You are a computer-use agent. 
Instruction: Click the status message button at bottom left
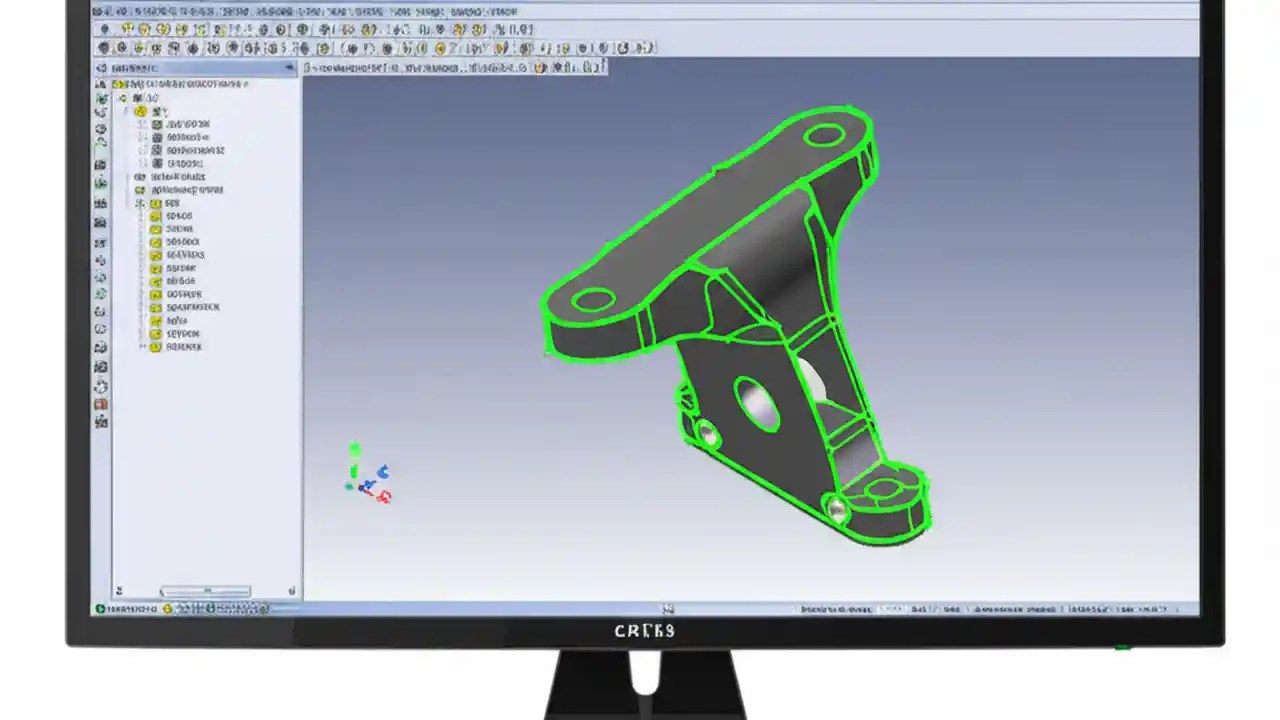pyautogui.click(x=100, y=607)
